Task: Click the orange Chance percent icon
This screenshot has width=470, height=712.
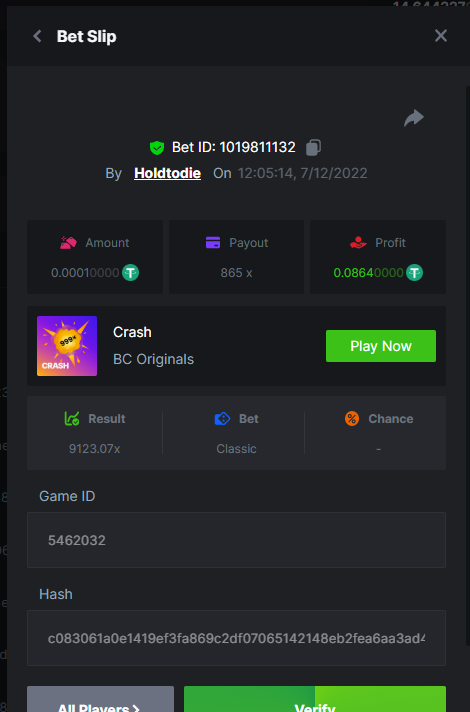Action: point(352,418)
